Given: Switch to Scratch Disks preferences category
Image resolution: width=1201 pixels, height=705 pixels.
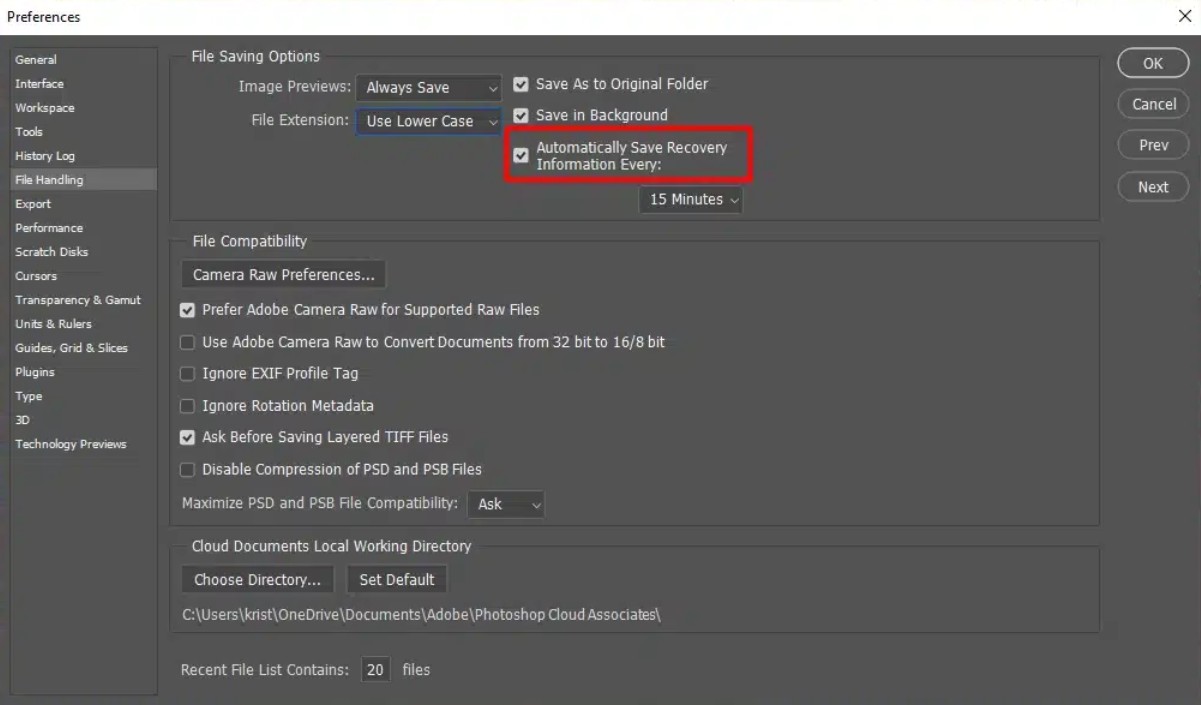Looking at the screenshot, I should [x=52, y=252].
